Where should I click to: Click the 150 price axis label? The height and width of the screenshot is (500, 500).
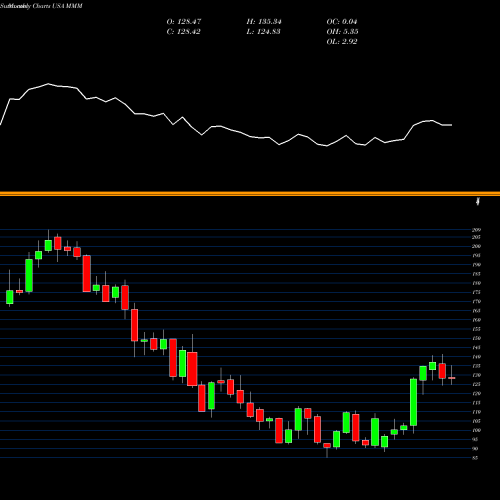click(476, 338)
